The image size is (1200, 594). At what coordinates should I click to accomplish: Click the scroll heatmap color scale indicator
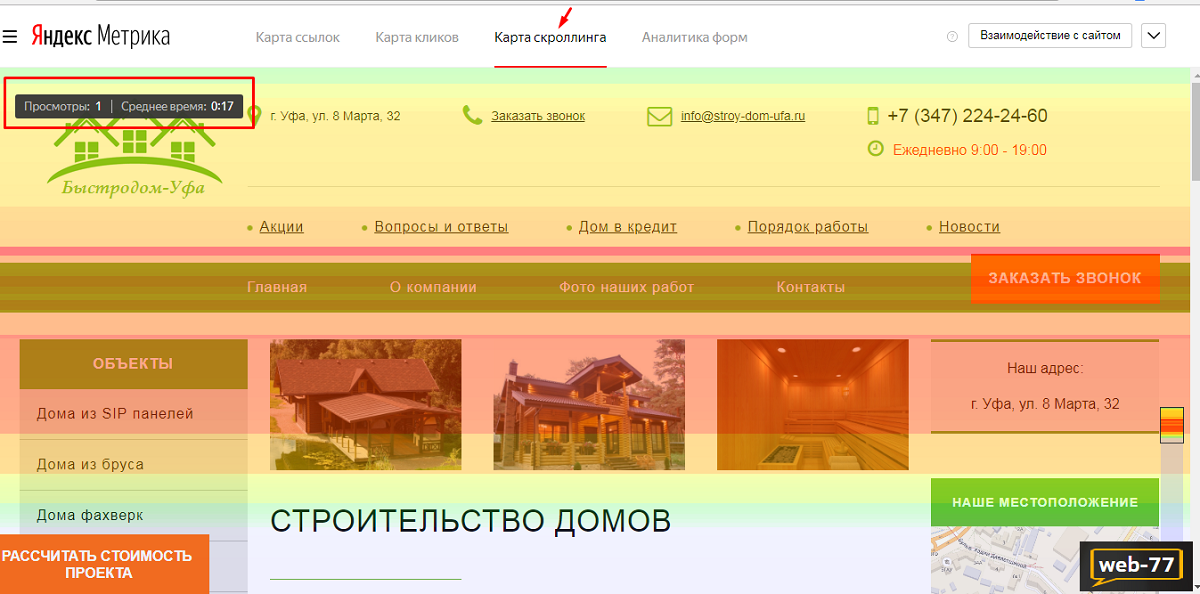pyautogui.click(x=1171, y=425)
